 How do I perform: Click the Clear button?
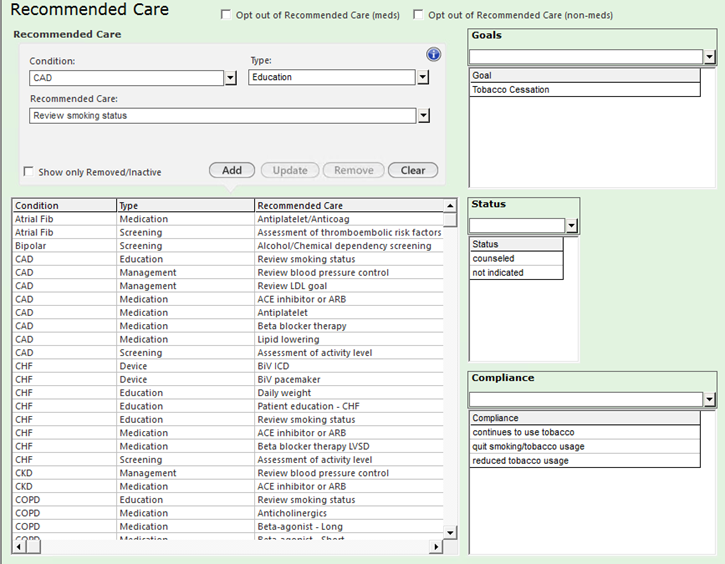point(413,170)
